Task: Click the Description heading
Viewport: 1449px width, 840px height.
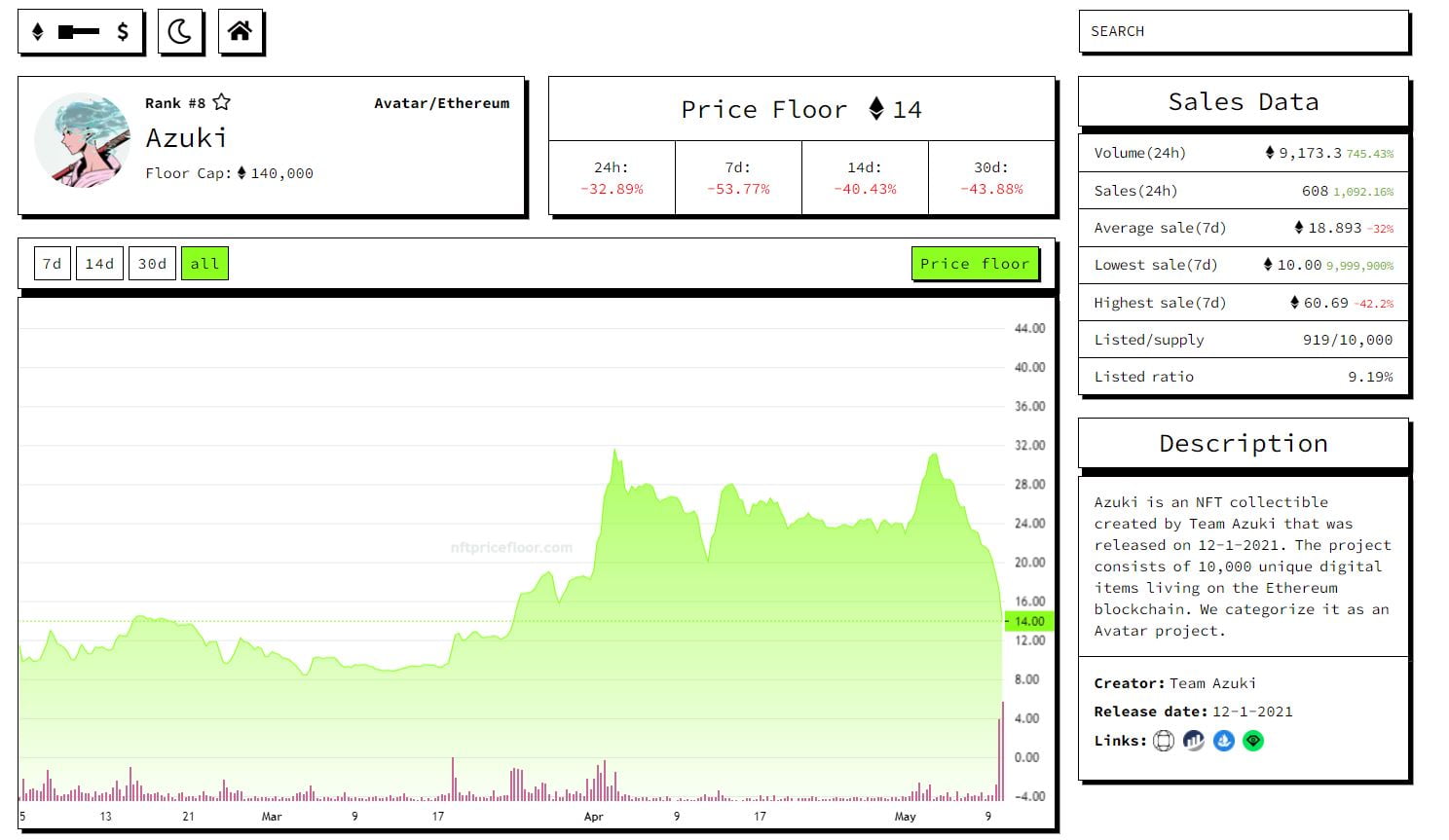Action: coord(1244,444)
